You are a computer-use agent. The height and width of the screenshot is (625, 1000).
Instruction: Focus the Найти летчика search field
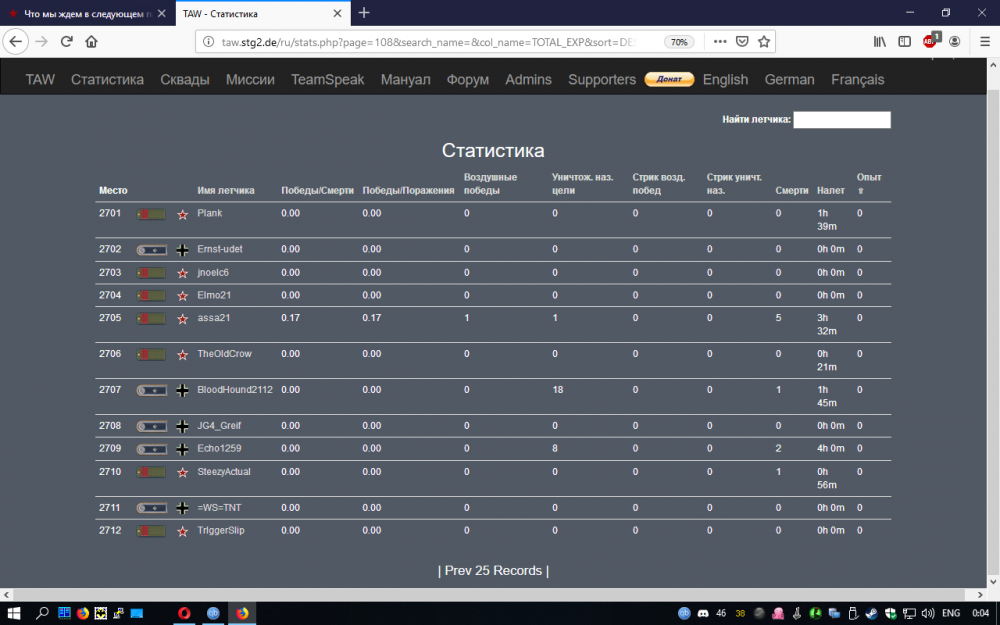[x=842, y=119]
